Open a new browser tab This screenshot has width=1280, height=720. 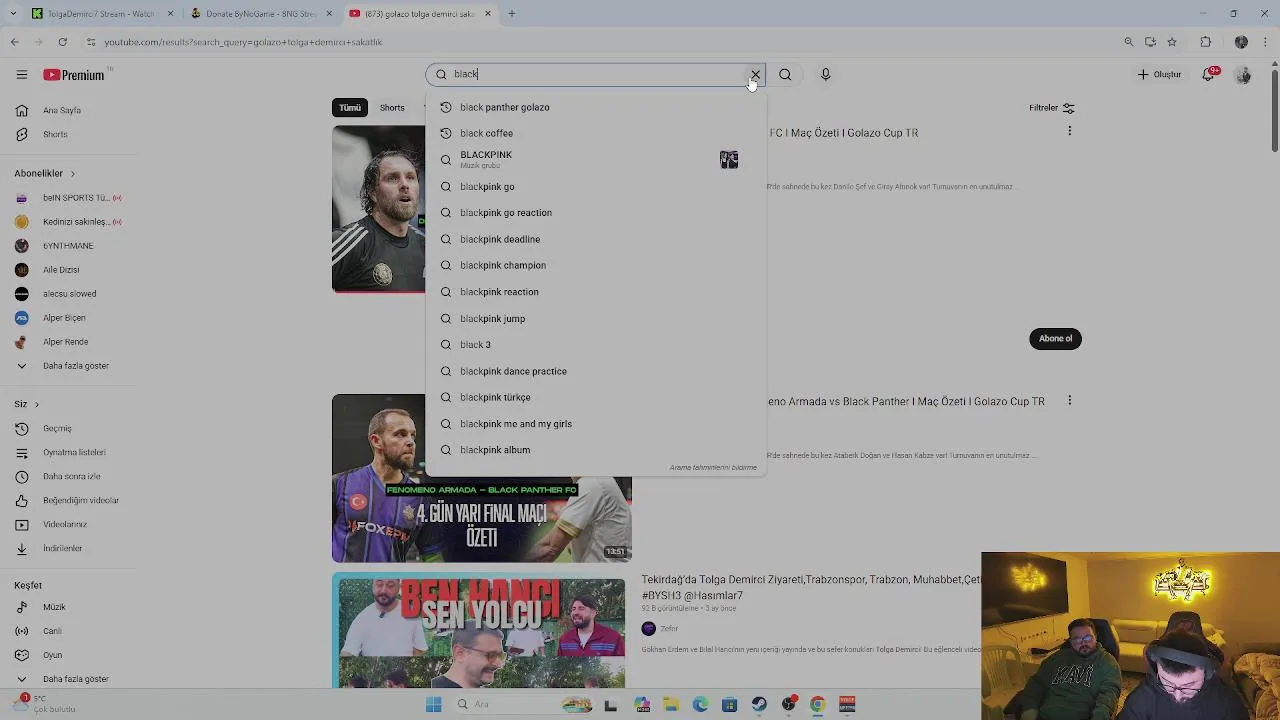tap(511, 14)
